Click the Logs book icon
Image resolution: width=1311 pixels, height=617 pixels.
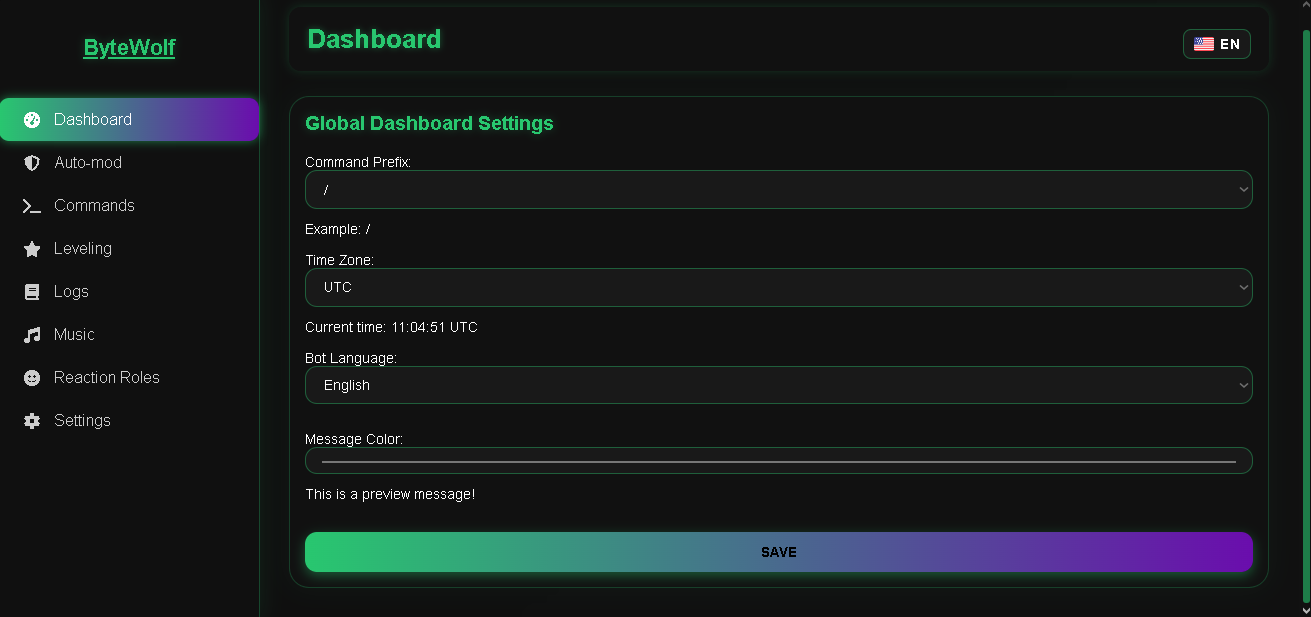coord(32,292)
